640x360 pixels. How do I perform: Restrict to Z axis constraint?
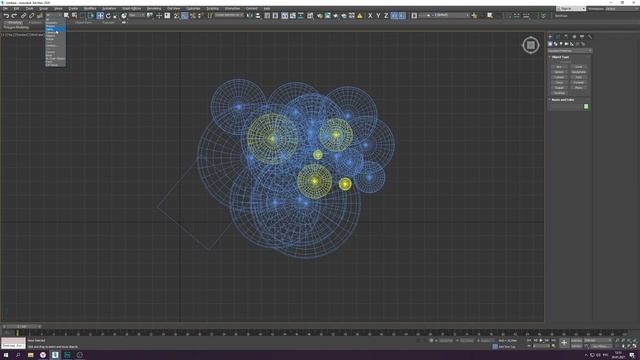tap(386, 16)
